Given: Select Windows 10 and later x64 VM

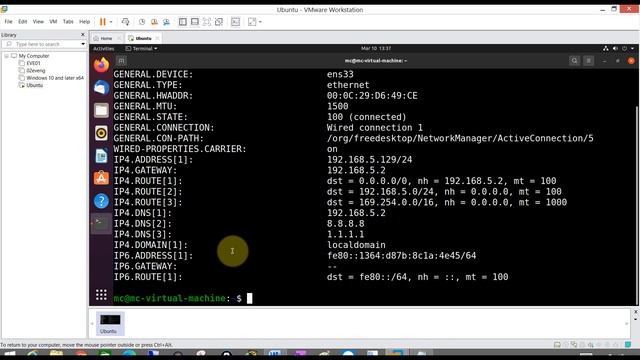Looking at the screenshot, I should (55, 78).
